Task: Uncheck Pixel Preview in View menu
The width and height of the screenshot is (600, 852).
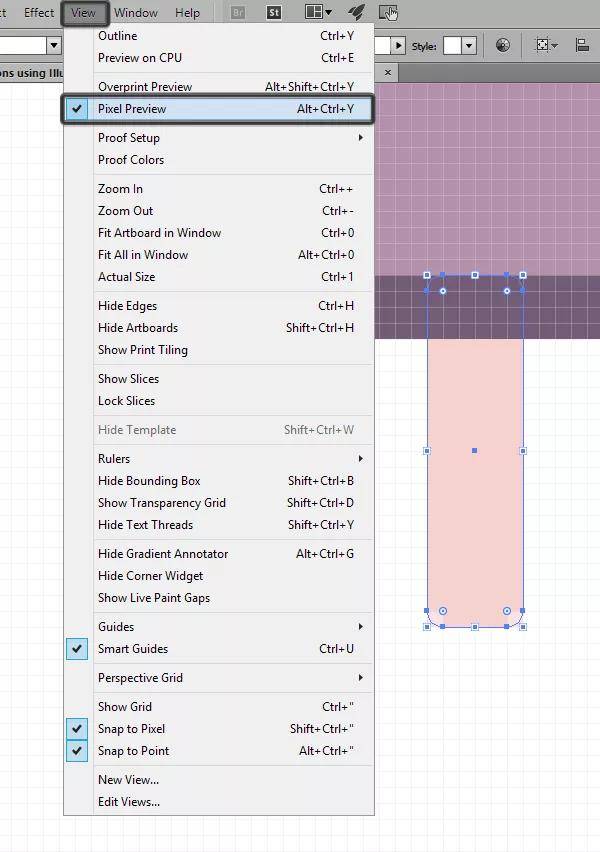Action: tap(217, 109)
